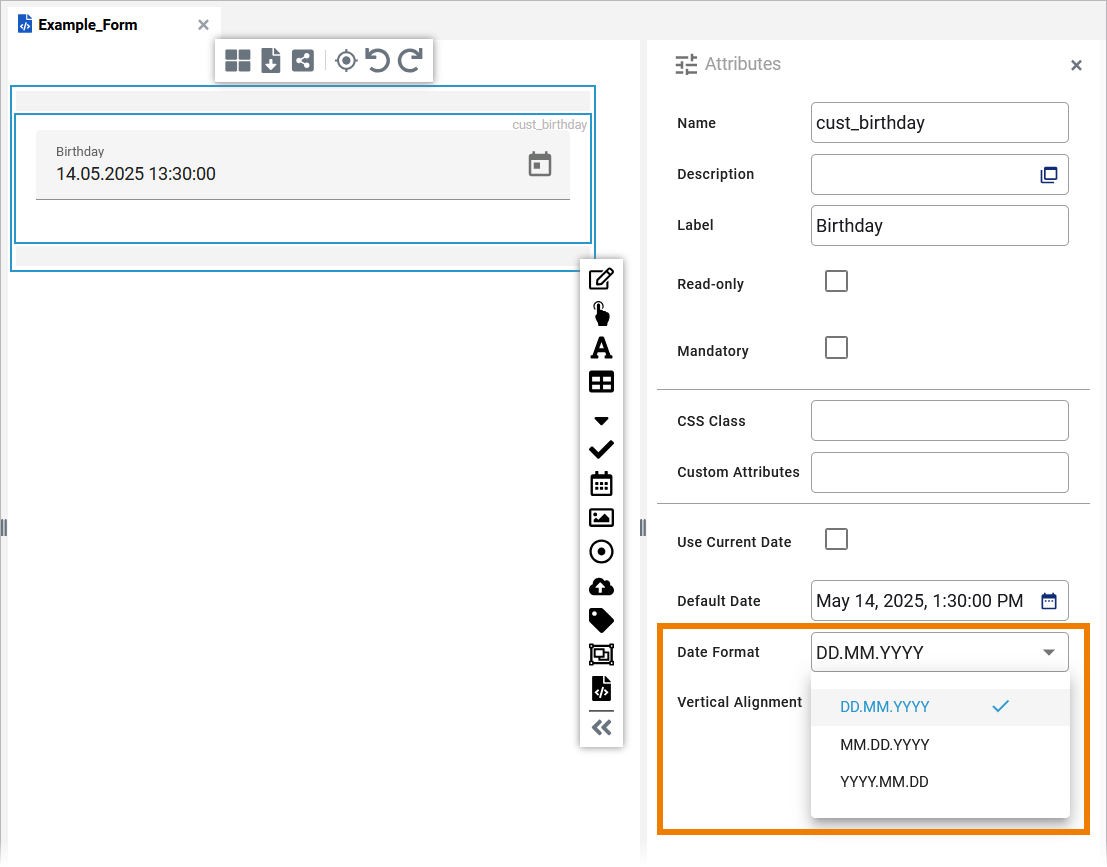Choose YYYY.MM.DD date format option

click(884, 782)
